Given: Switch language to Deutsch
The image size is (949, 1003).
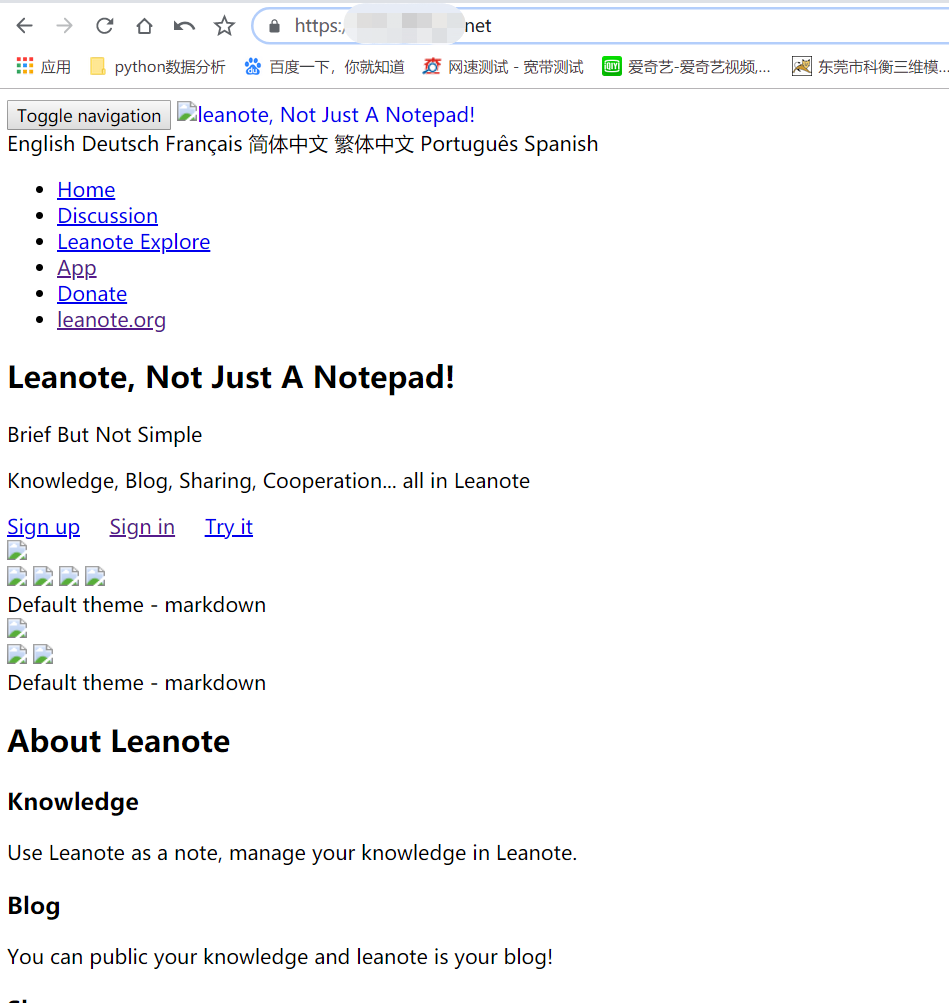Looking at the screenshot, I should tap(120, 144).
